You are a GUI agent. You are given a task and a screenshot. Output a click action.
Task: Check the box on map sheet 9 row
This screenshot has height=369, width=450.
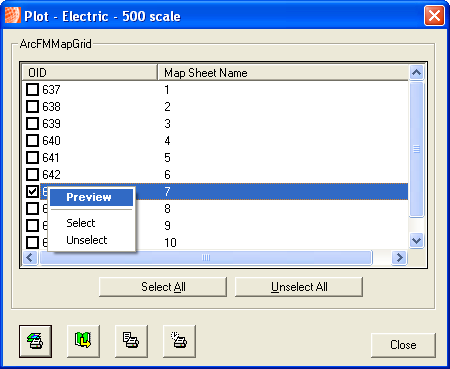pos(32,225)
